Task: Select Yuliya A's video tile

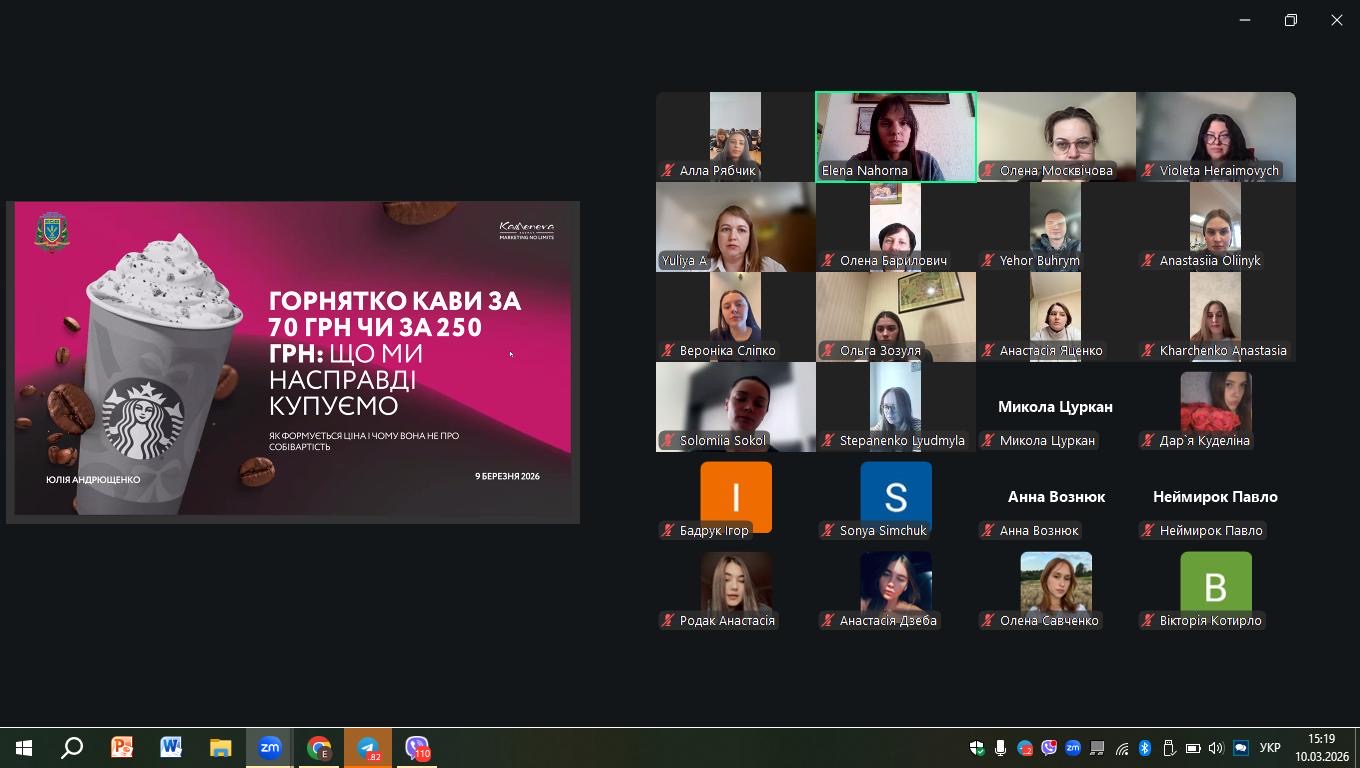Action: point(736,227)
